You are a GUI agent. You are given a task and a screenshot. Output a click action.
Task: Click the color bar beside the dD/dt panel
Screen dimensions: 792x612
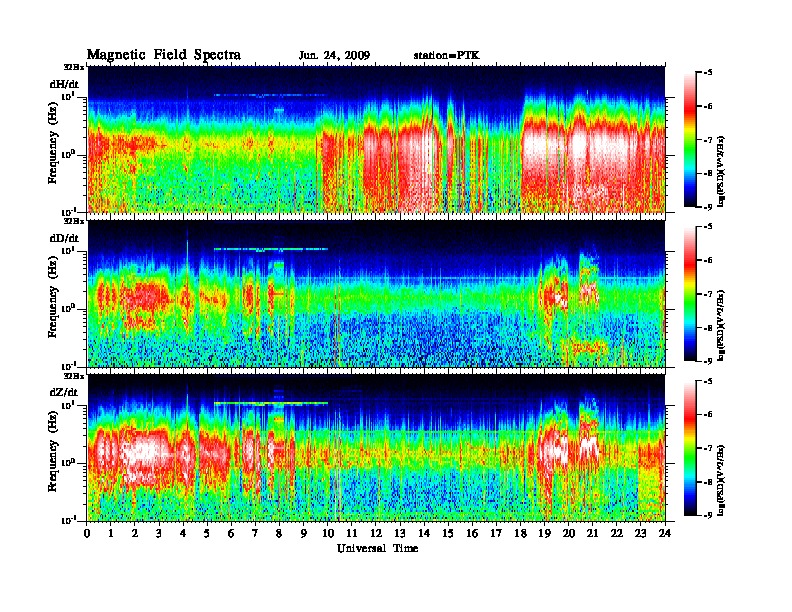pyautogui.click(x=690, y=294)
